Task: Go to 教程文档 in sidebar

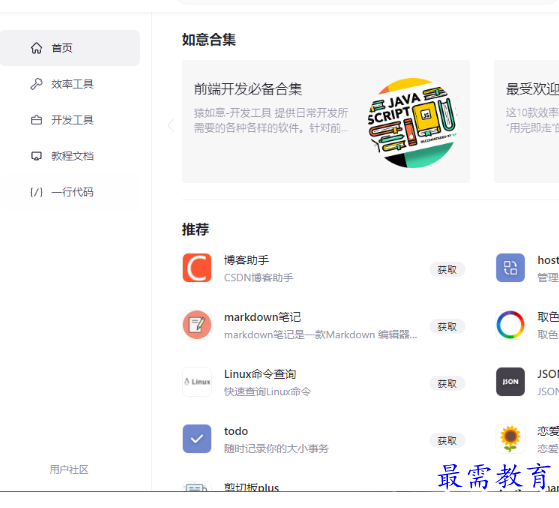Action: [70, 156]
